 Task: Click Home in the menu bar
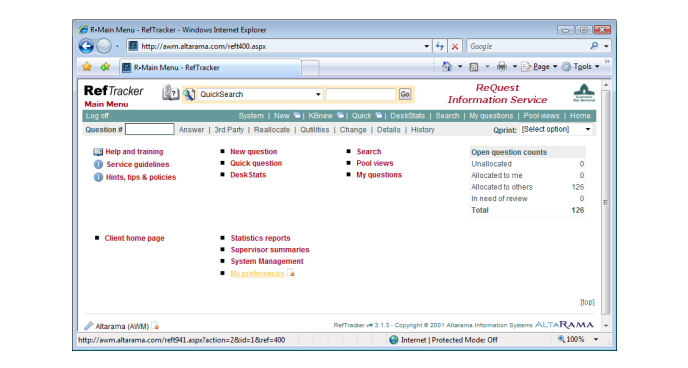coord(580,116)
